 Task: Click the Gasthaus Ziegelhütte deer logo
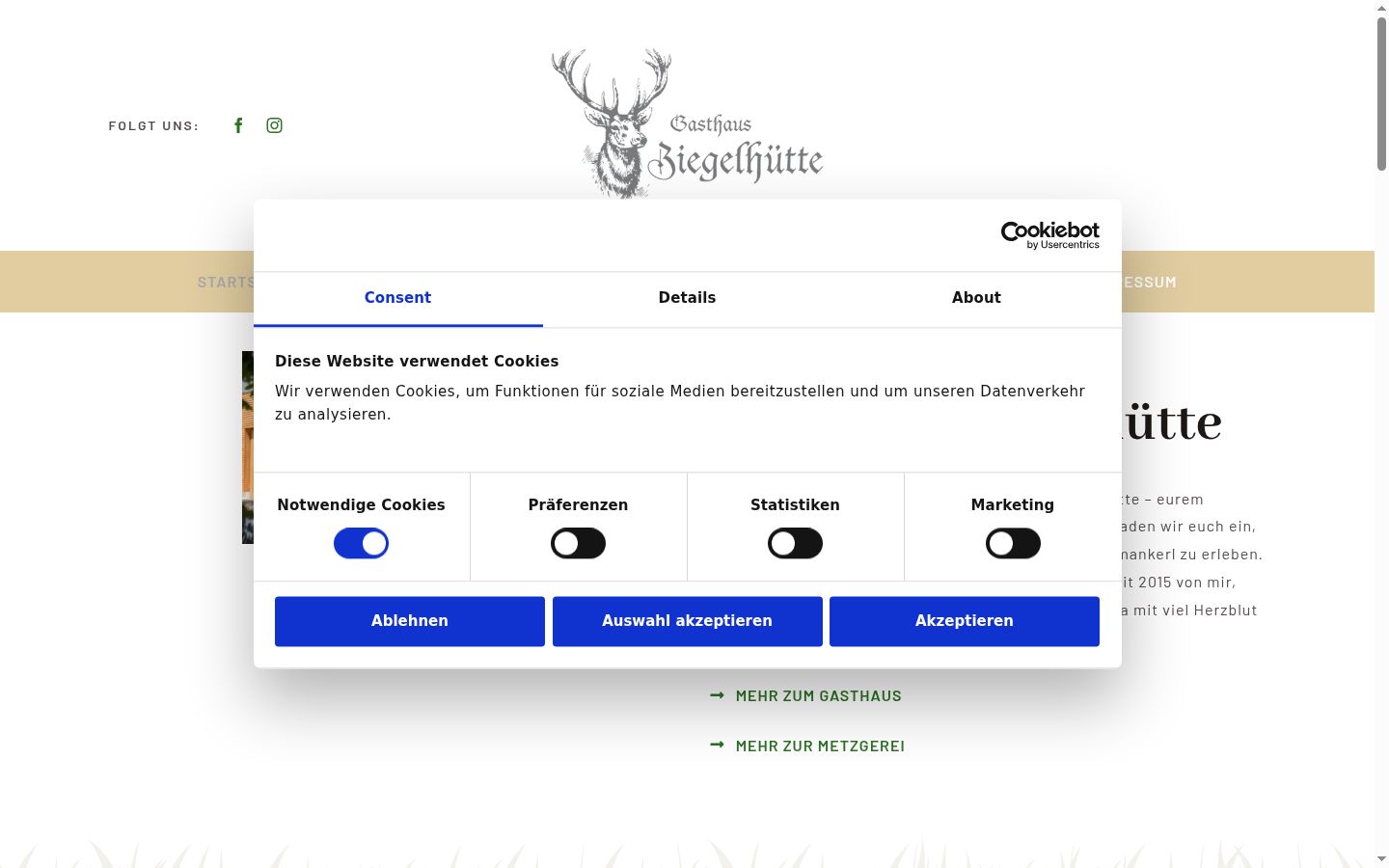687,123
